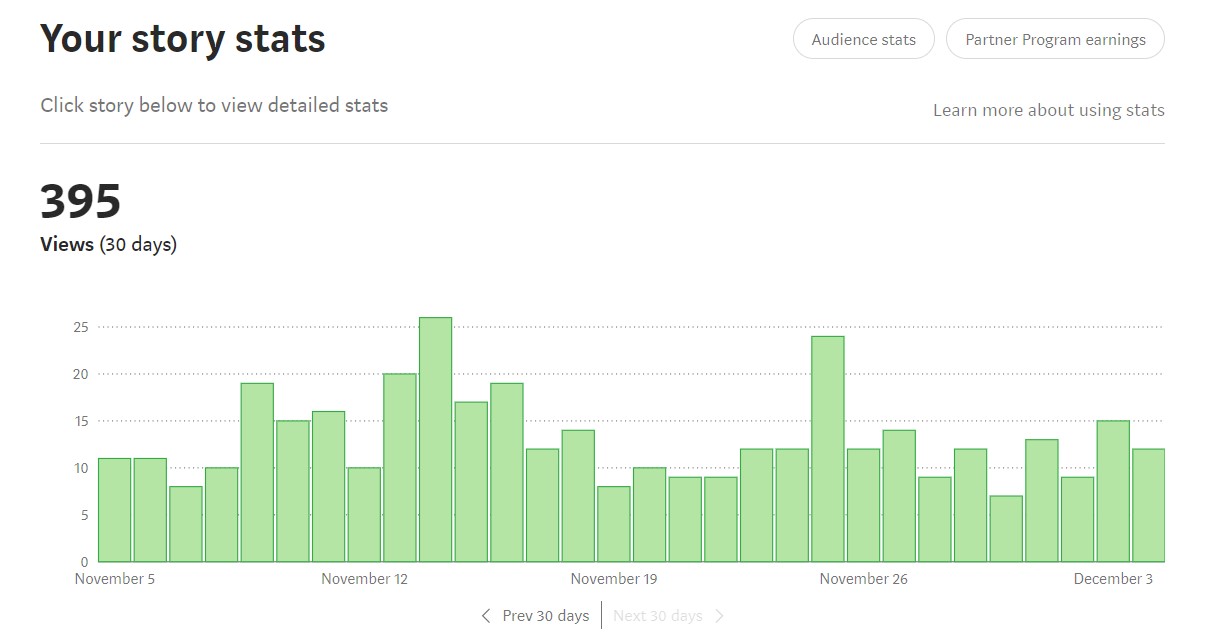Image resolution: width=1221 pixels, height=639 pixels.
Task: Click the Next 30 days link
Action: [657, 616]
